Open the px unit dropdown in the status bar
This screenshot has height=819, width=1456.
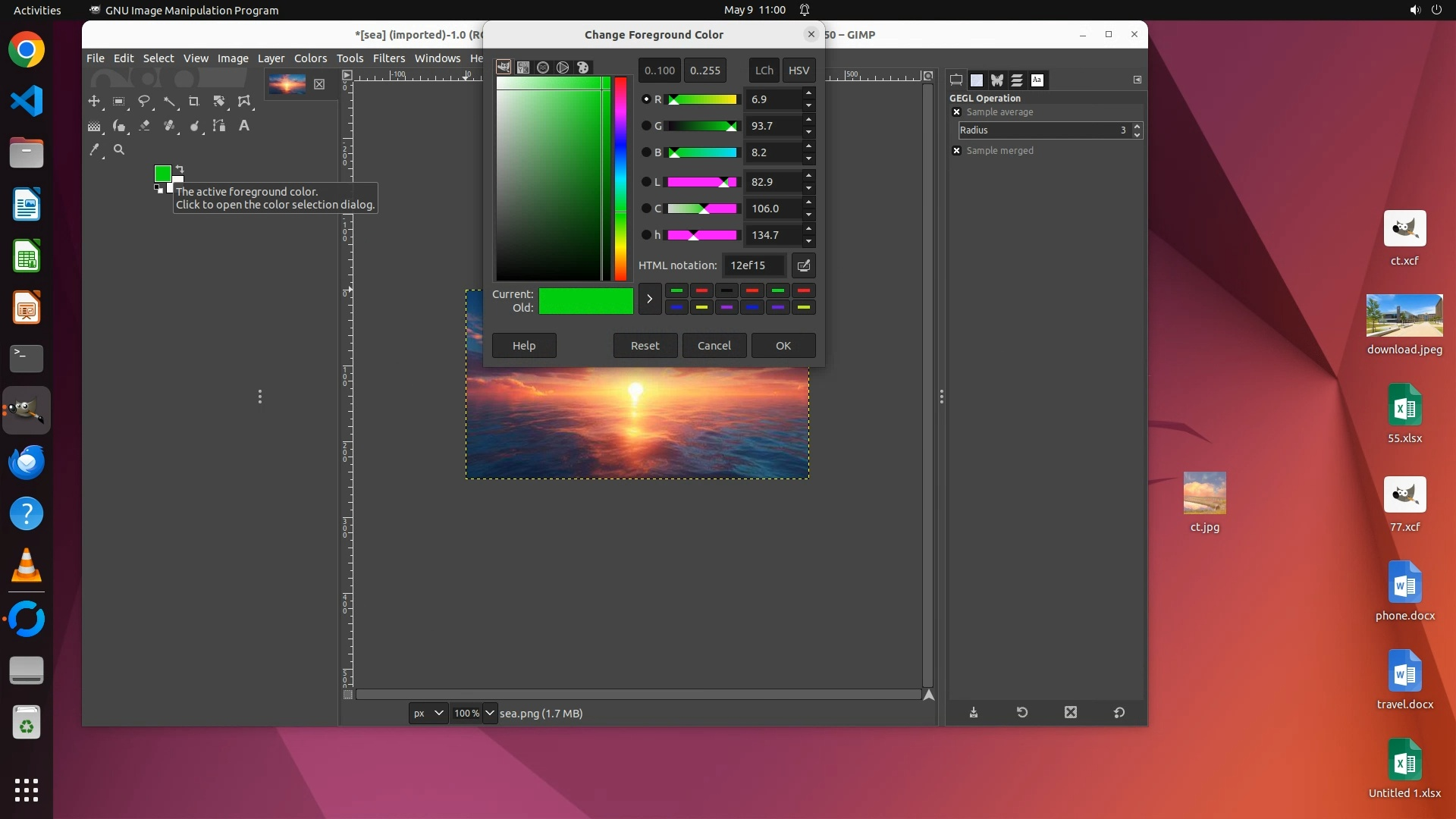point(428,713)
